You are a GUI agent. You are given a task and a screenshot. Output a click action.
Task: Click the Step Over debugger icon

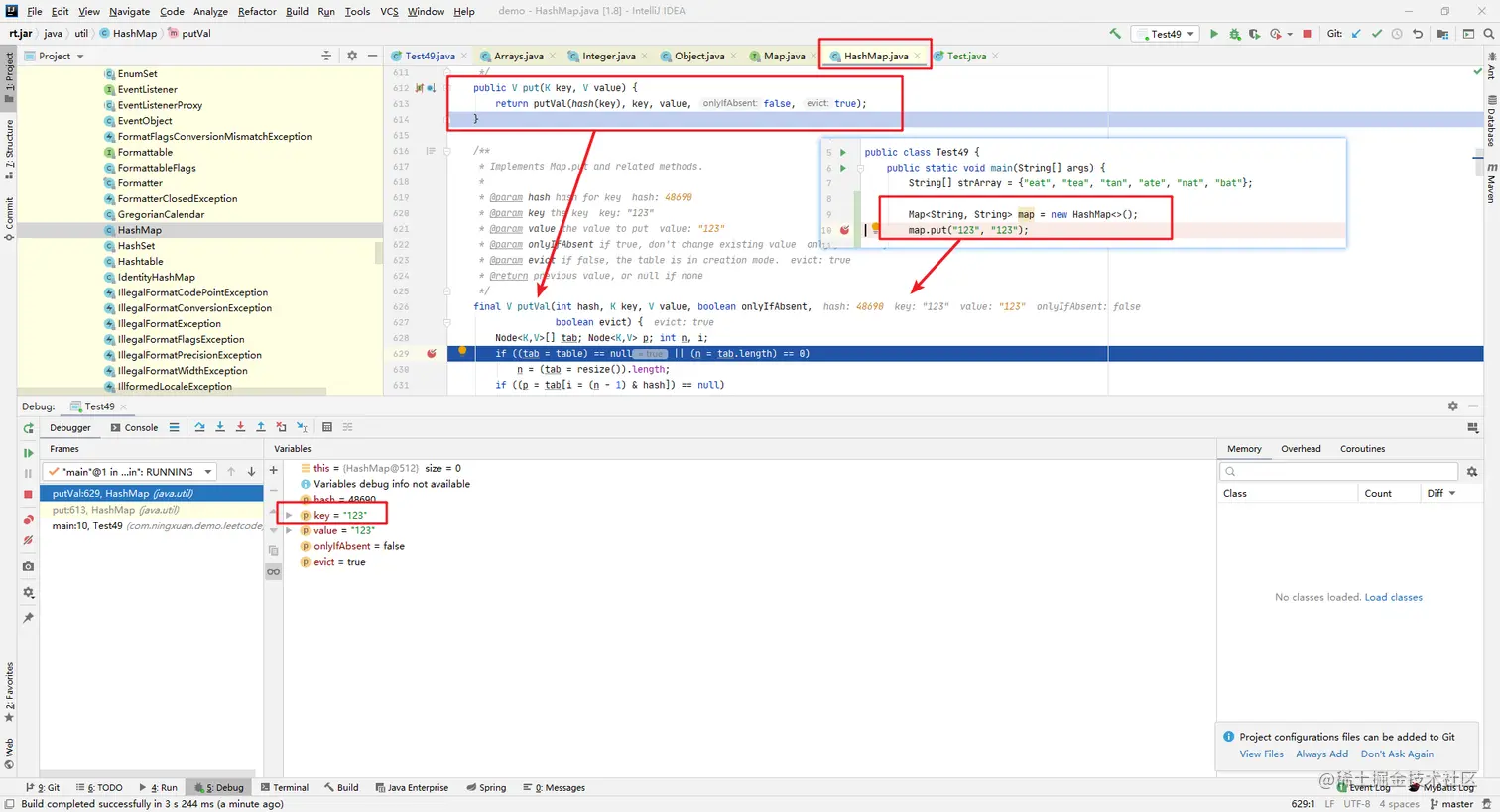click(199, 427)
